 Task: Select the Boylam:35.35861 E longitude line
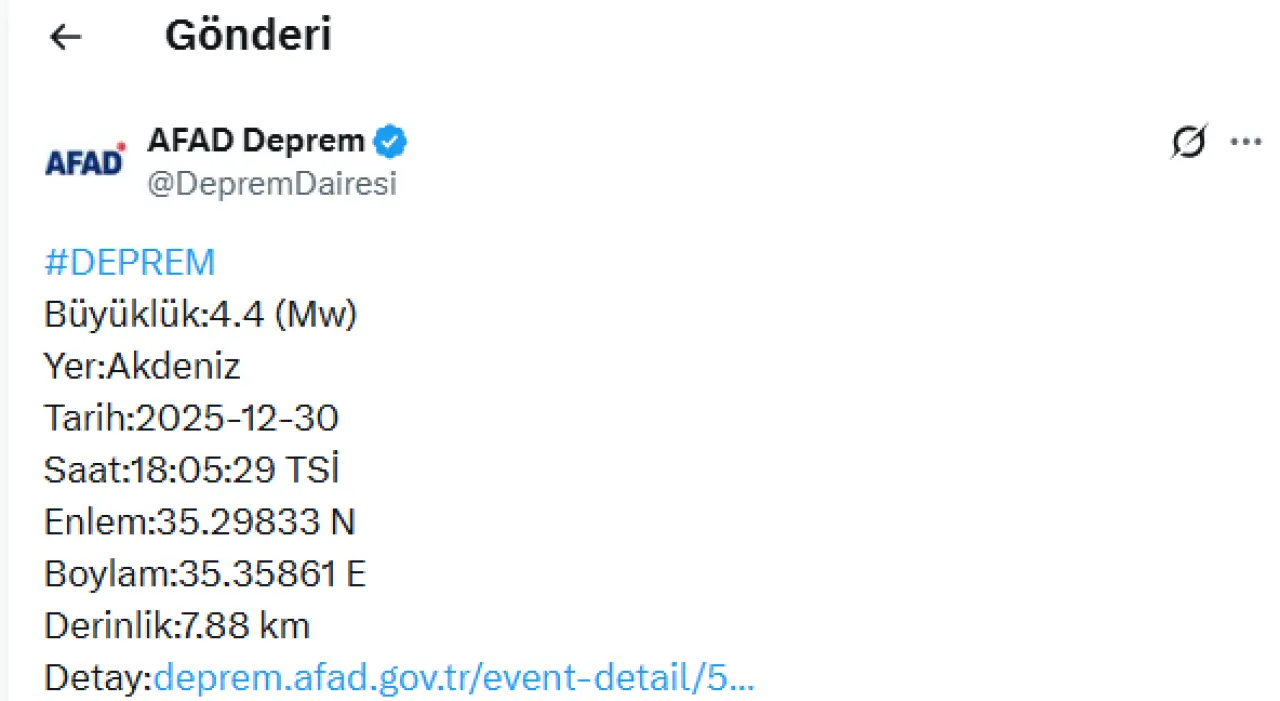(205, 575)
